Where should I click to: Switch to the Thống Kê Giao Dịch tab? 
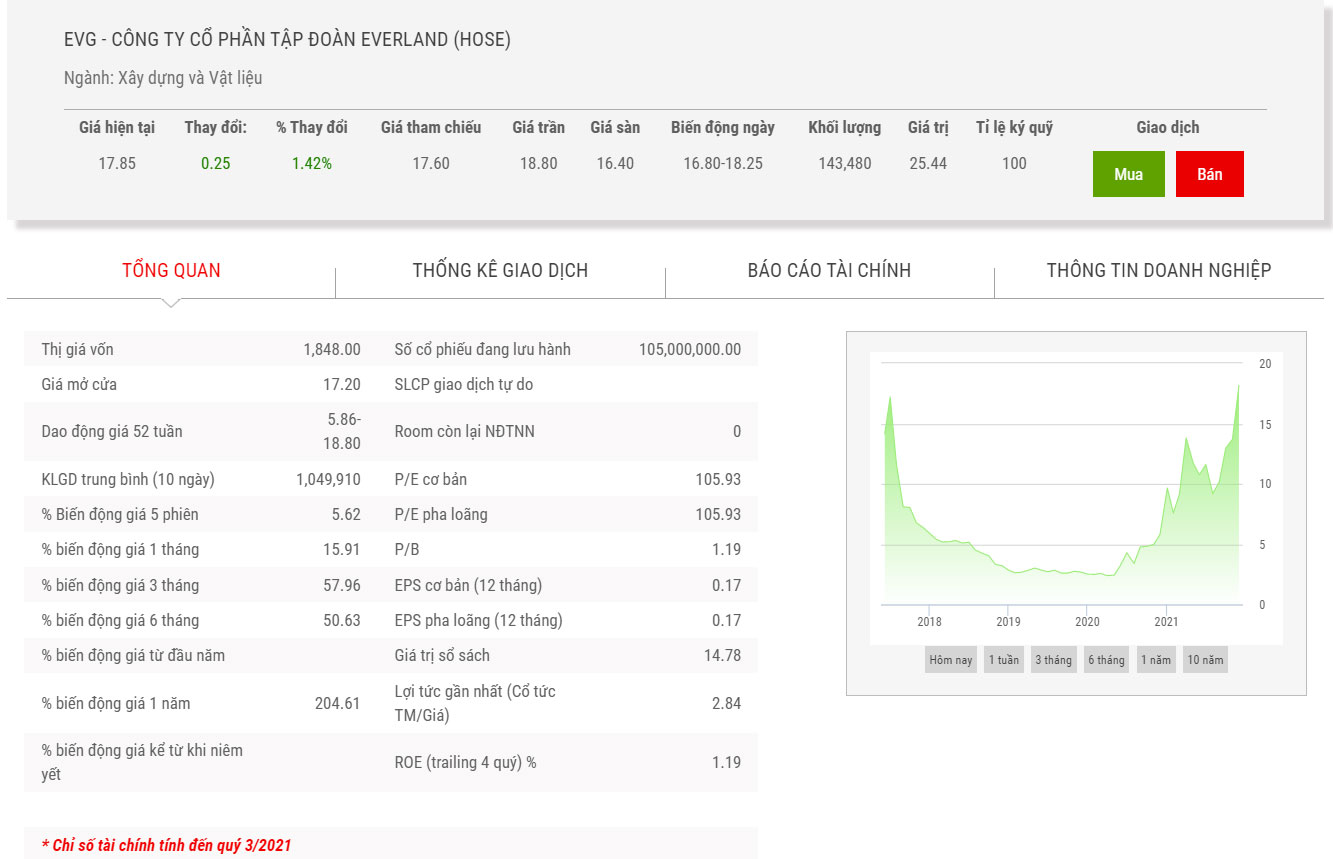tap(500, 270)
